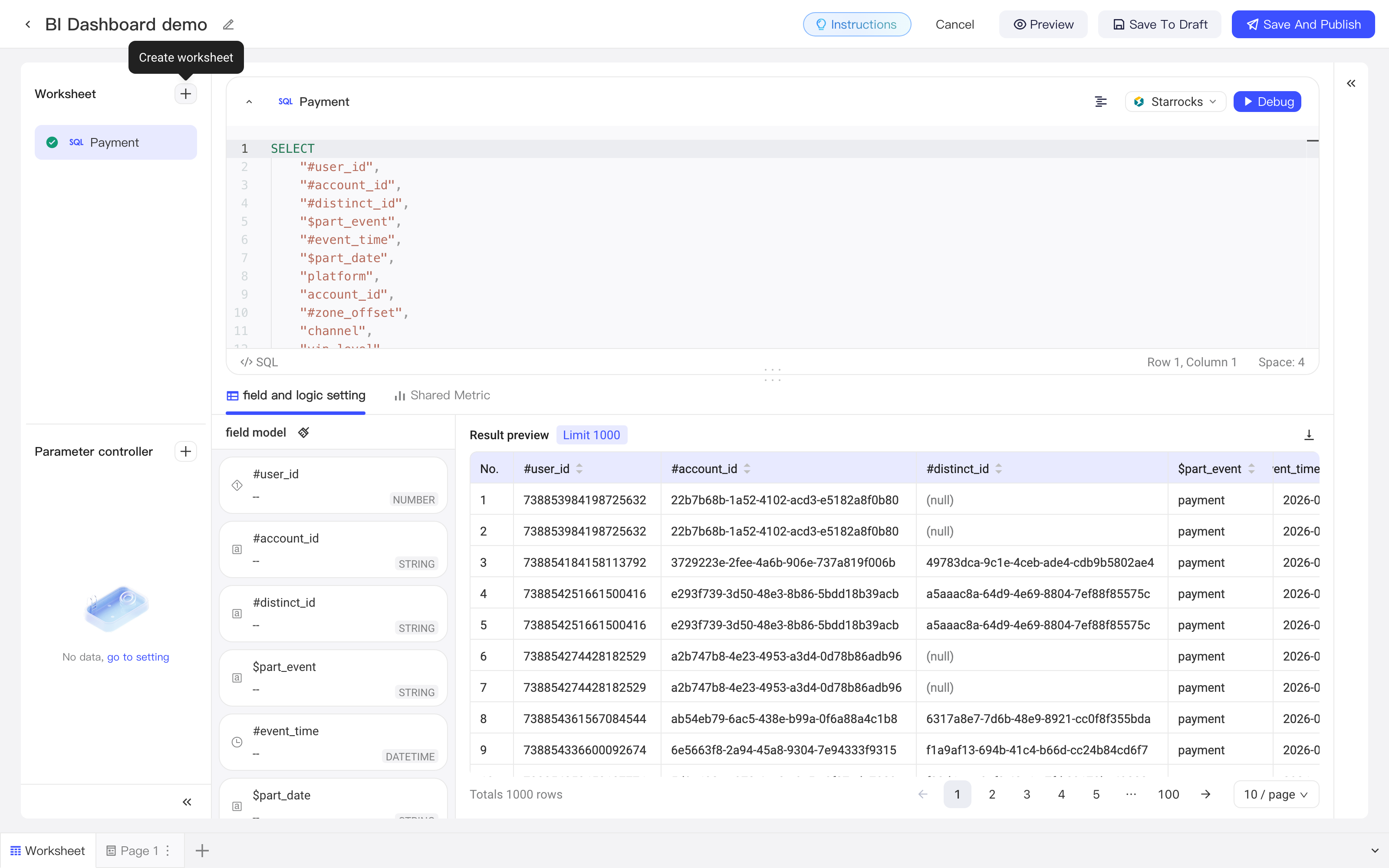This screenshot has width=1389, height=868.
Task: Click the SQL mode label below editor
Action: [x=259, y=362]
